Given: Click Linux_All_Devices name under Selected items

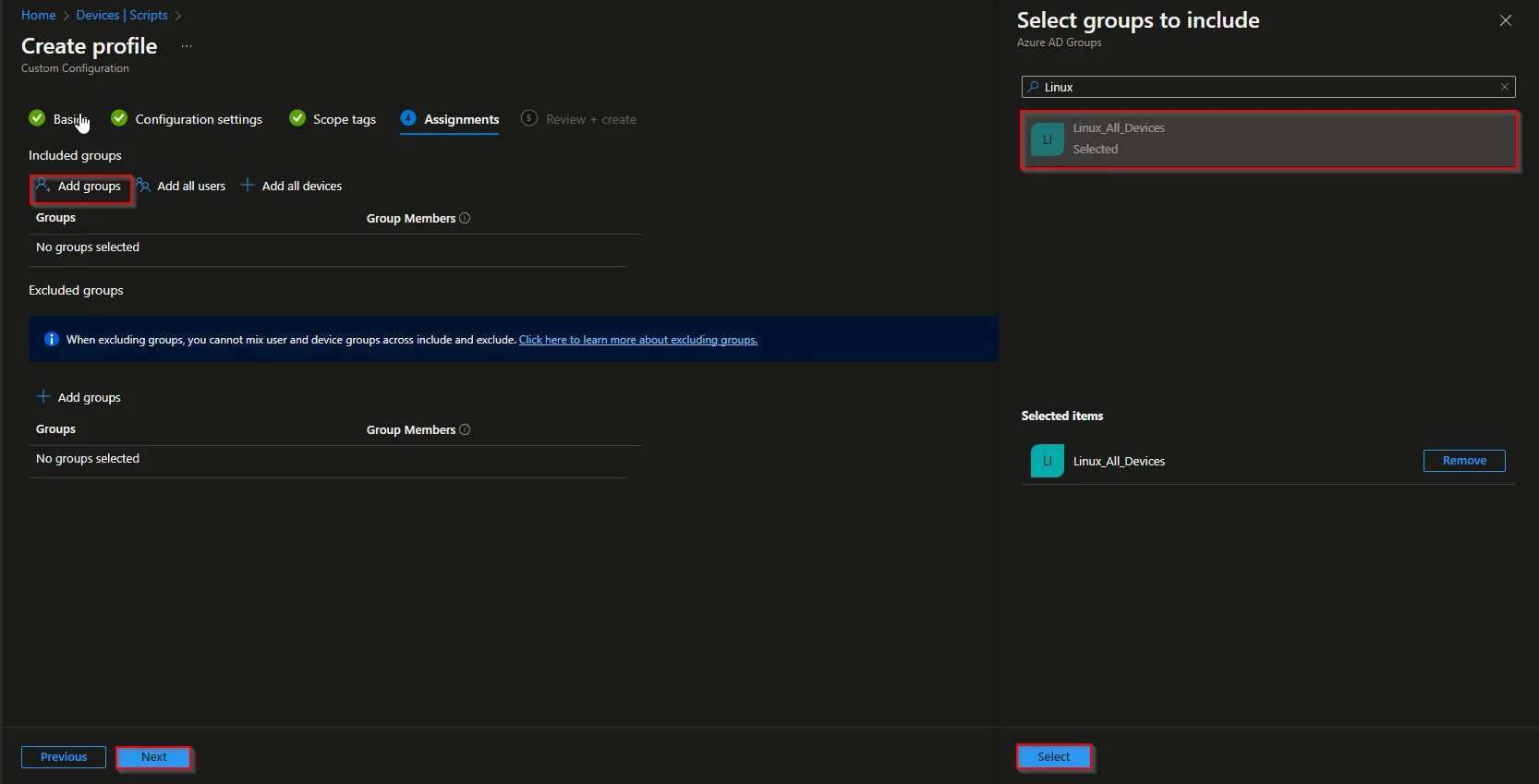Looking at the screenshot, I should 1119,461.
